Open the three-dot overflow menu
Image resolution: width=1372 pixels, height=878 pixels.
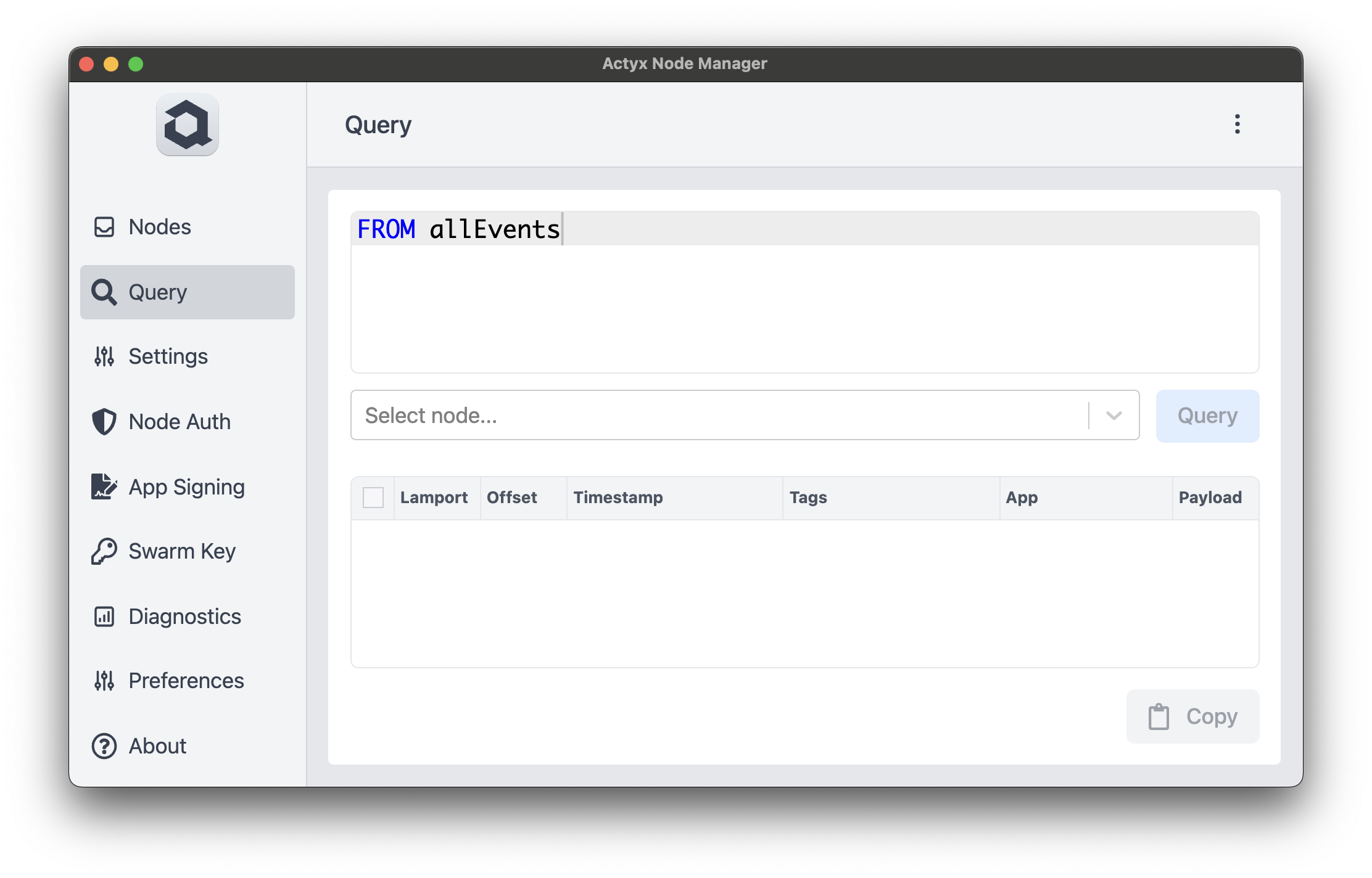(x=1237, y=125)
